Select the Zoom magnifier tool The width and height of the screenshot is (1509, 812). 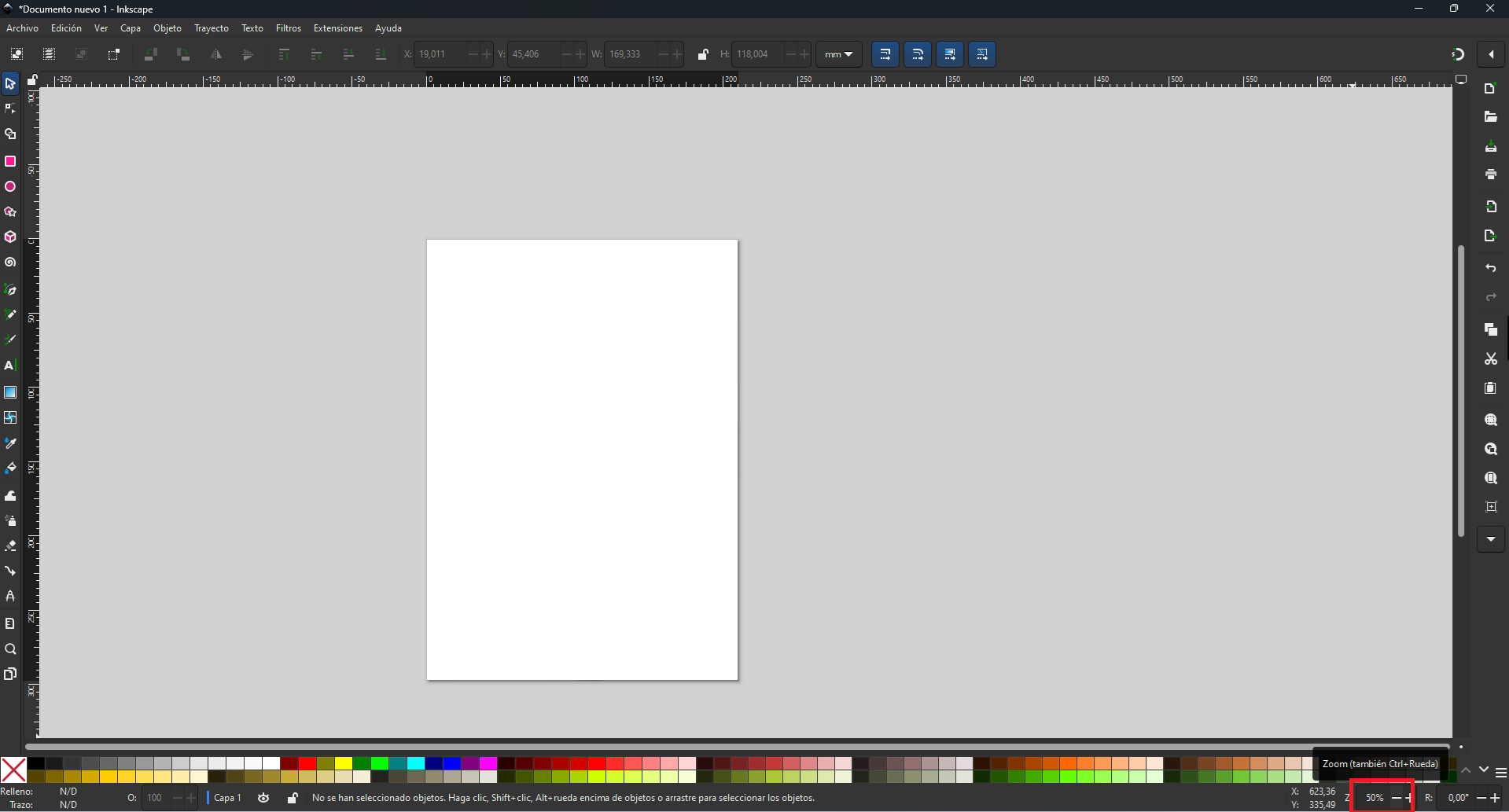tap(10, 649)
